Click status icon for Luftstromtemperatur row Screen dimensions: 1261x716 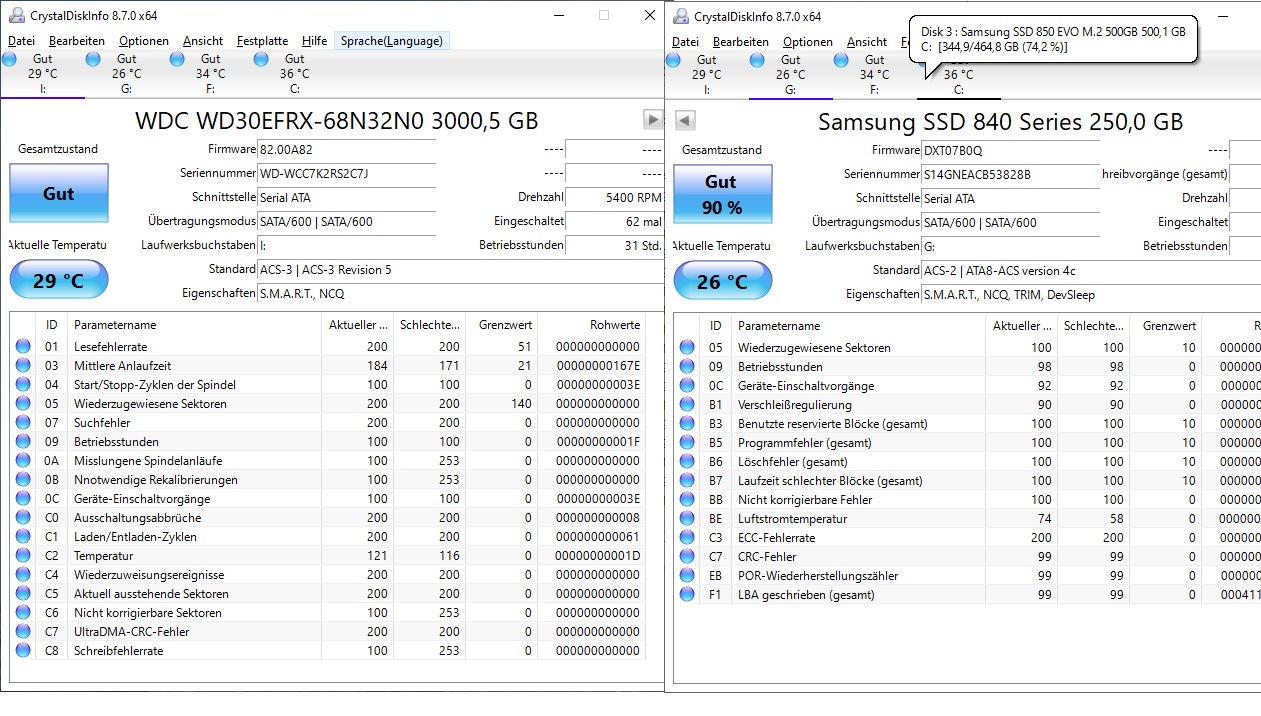687,519
